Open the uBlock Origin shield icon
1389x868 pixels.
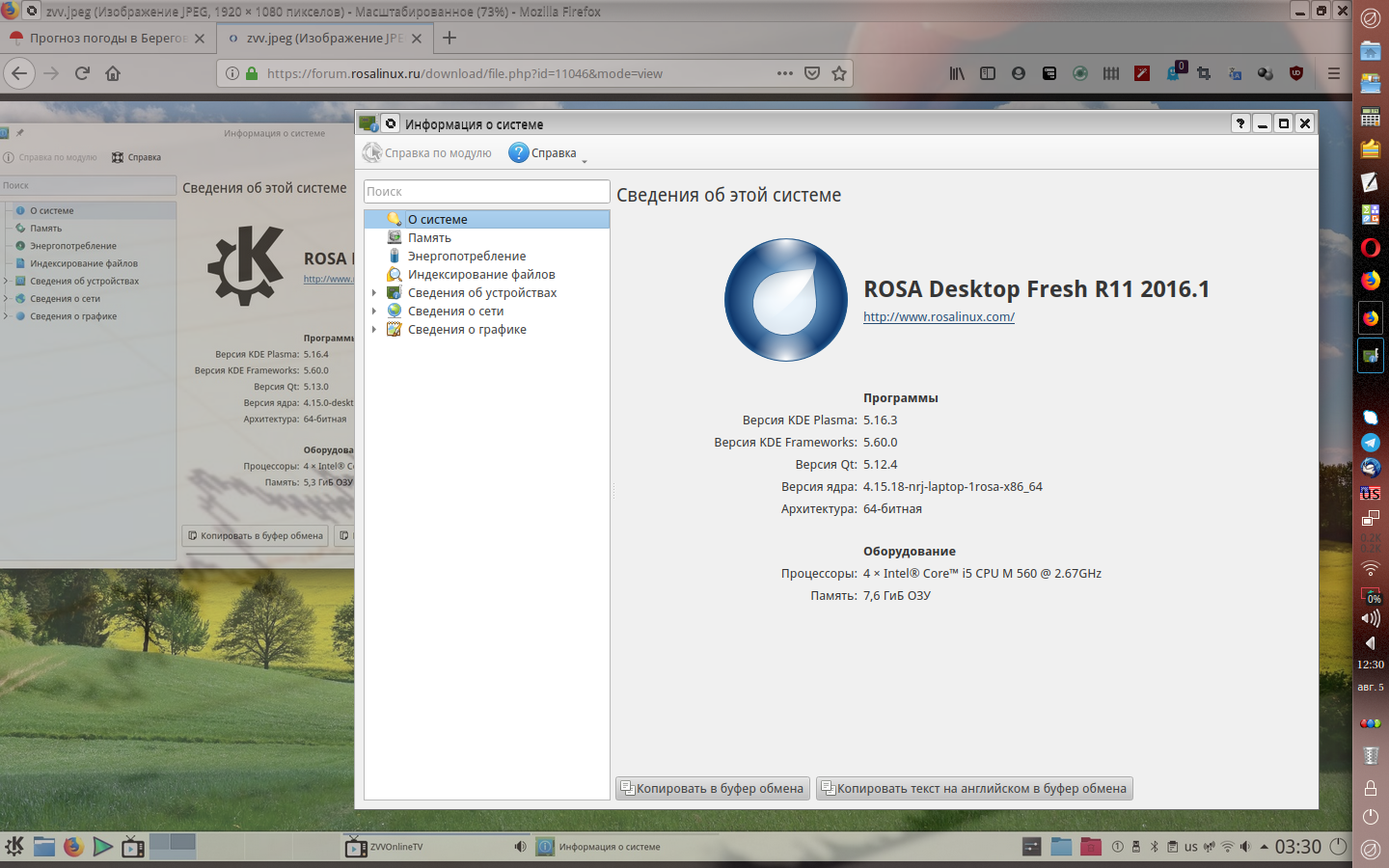click(1296, 73)
